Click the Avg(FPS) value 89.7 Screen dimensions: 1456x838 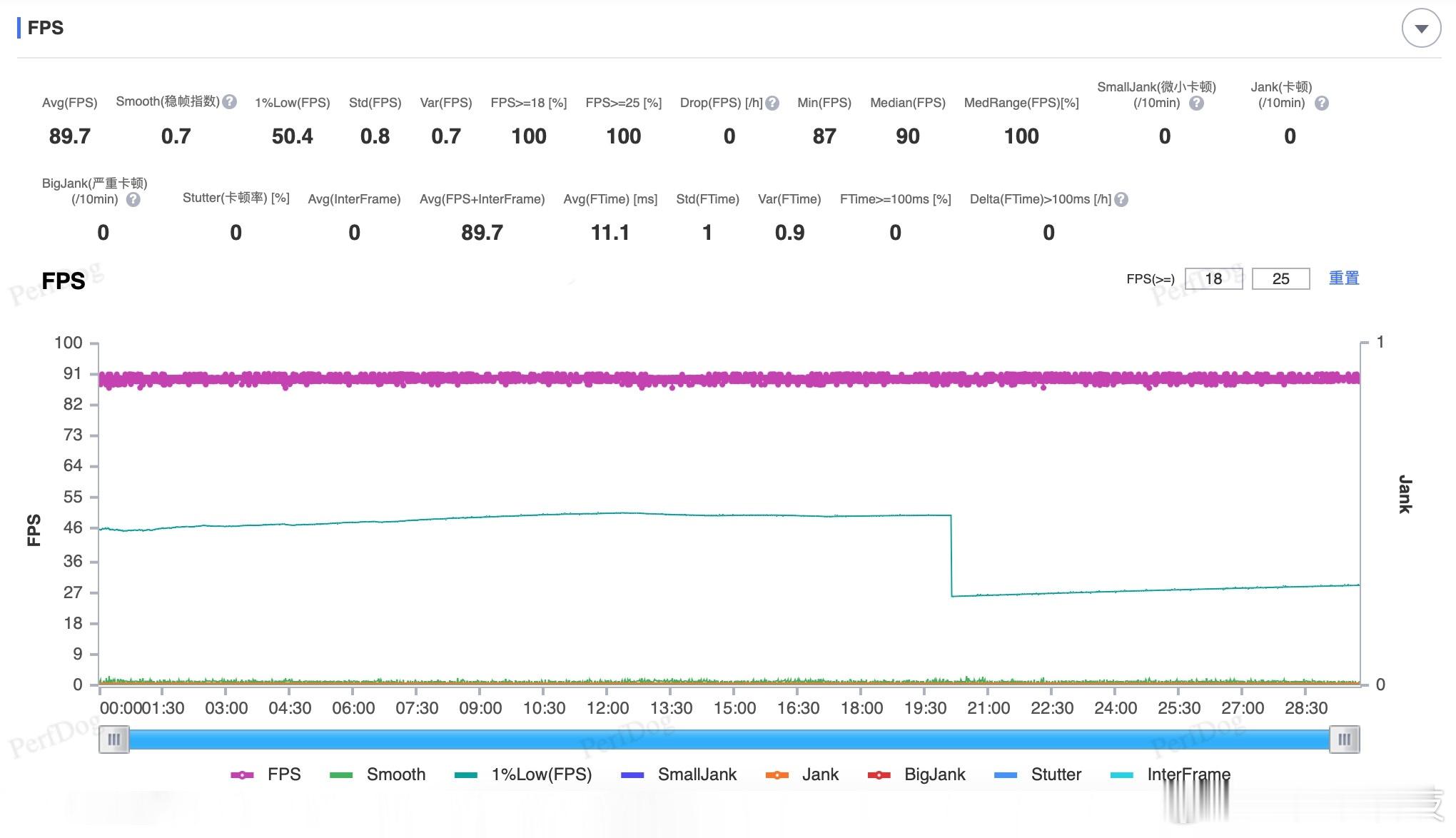(70, 136)
